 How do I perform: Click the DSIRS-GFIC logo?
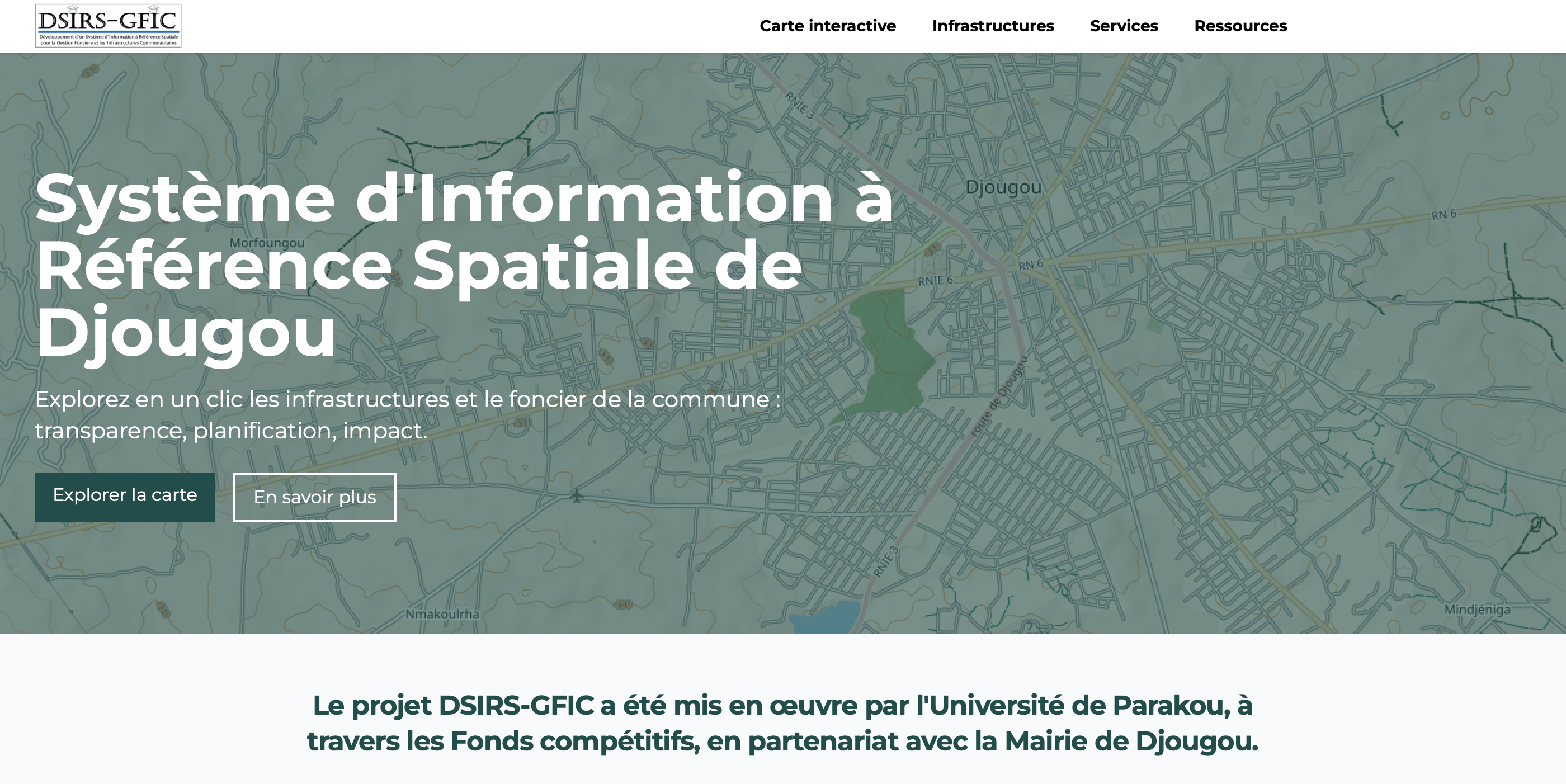click(x=109, y=26)
